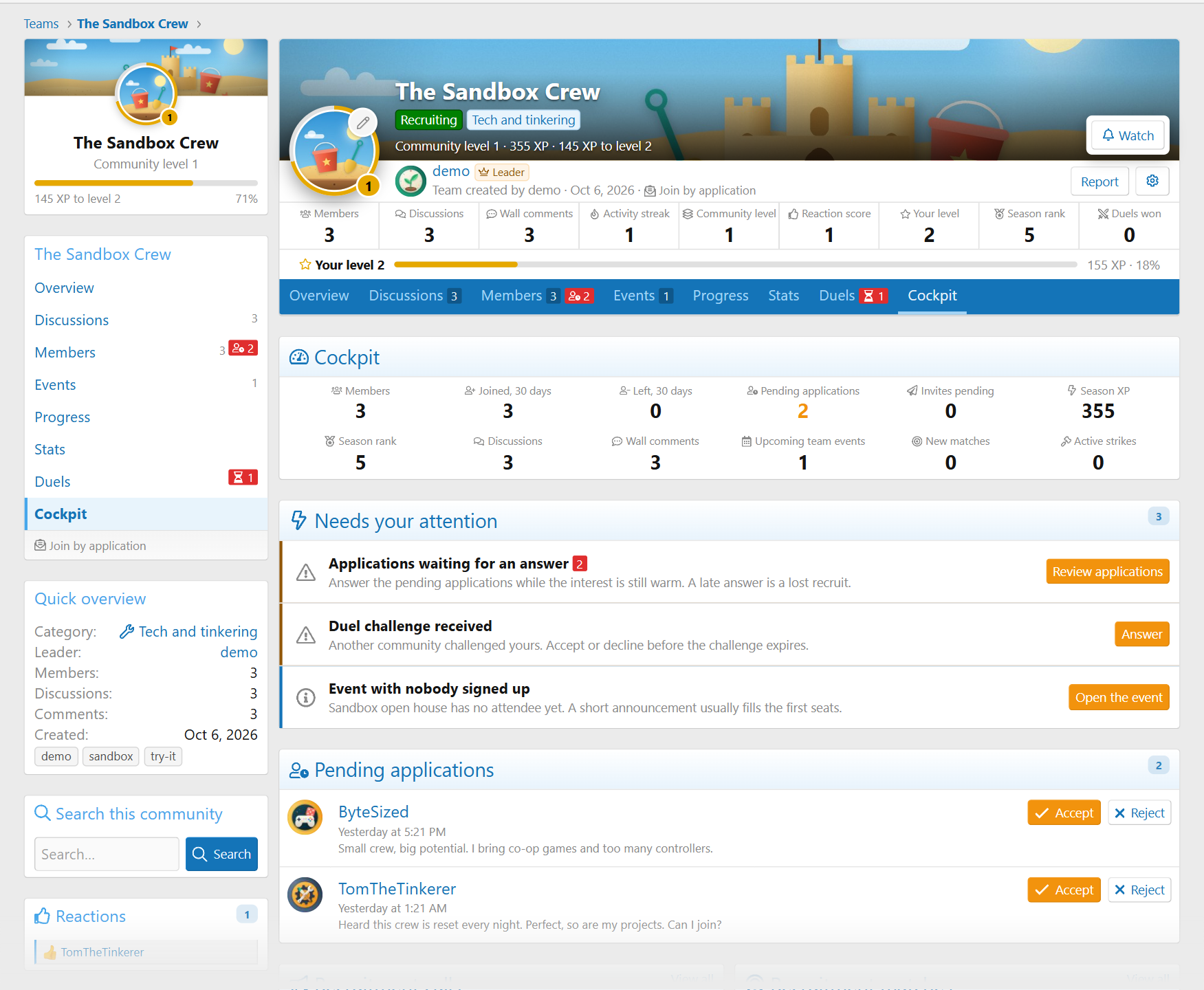Viewport: 1204px width, 990px height.
Task: Open TomTheTinkerer avatar
Action: coord(305,894)
